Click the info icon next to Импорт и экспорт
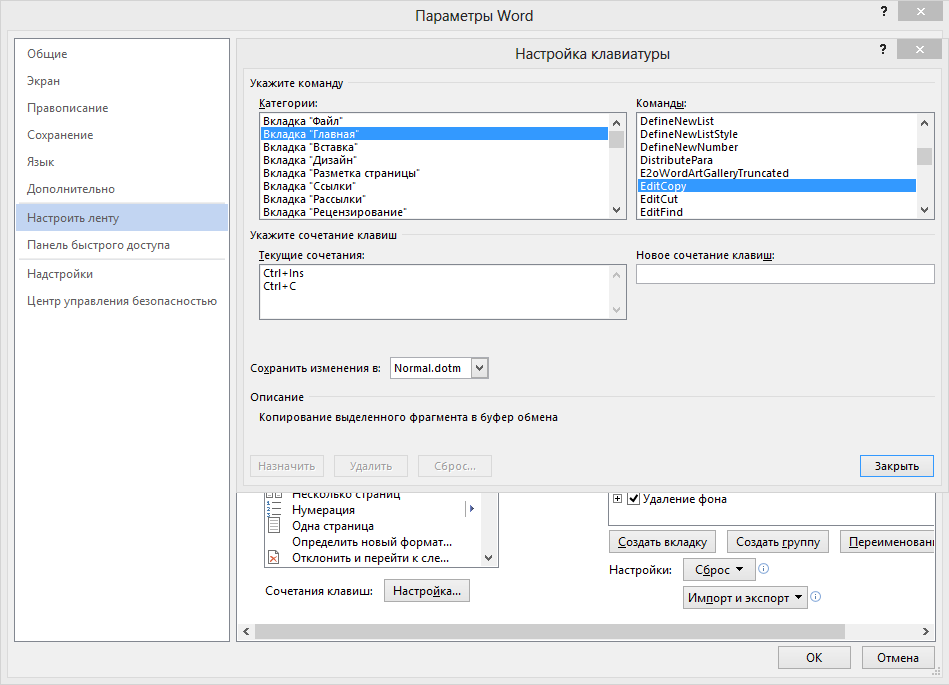The width and height of the screenshot is (949, 685). pyautogui.click(x=816, y=597)
